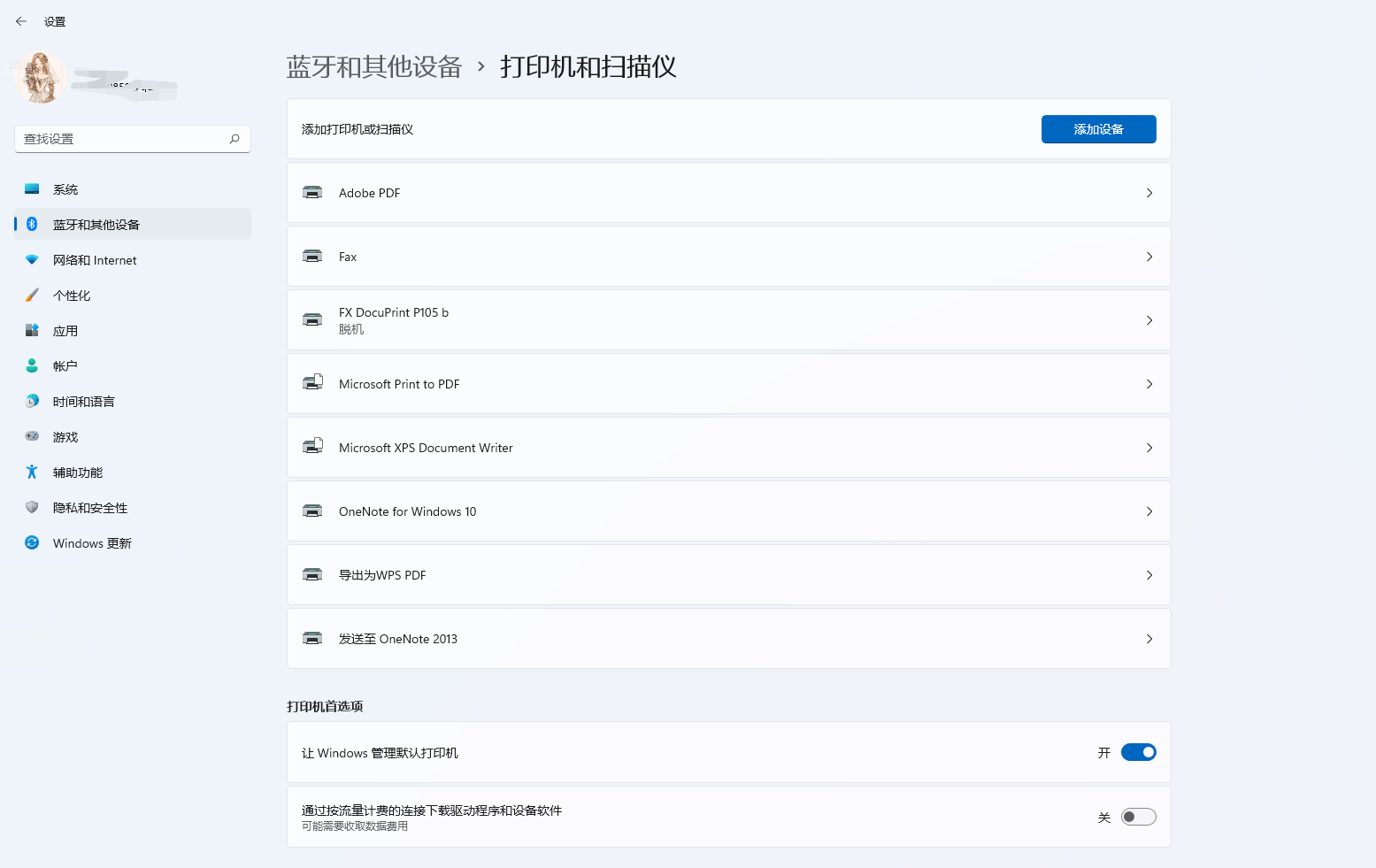
Task: Click the Bluetooth icon in the sidebar
Action: tap(32, 224)
